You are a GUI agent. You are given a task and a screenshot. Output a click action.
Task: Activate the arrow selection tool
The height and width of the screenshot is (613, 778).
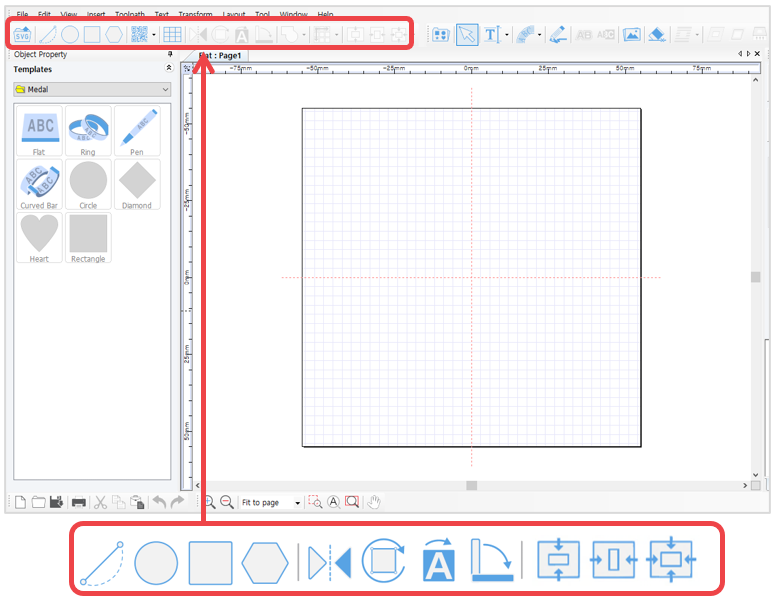(467, 34)
